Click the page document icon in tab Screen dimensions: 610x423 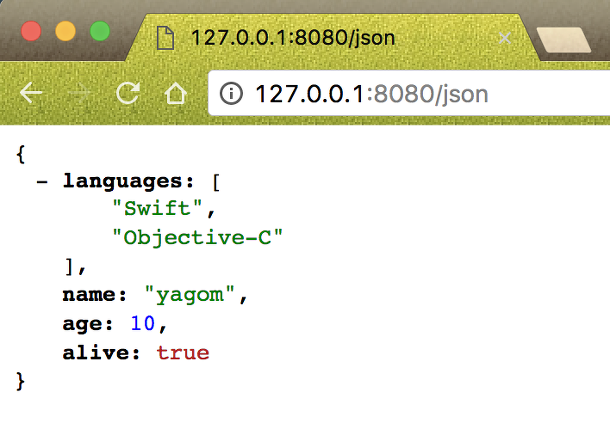pyautogui.click(x=165, y=38)
